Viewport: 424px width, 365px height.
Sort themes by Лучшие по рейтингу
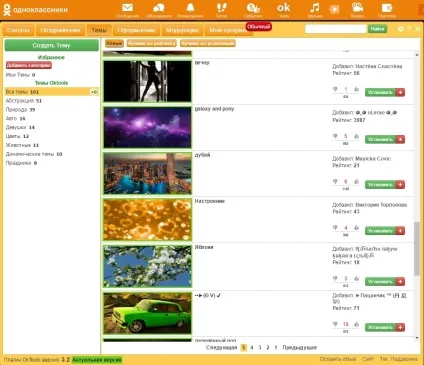click(x=152, y=43)
